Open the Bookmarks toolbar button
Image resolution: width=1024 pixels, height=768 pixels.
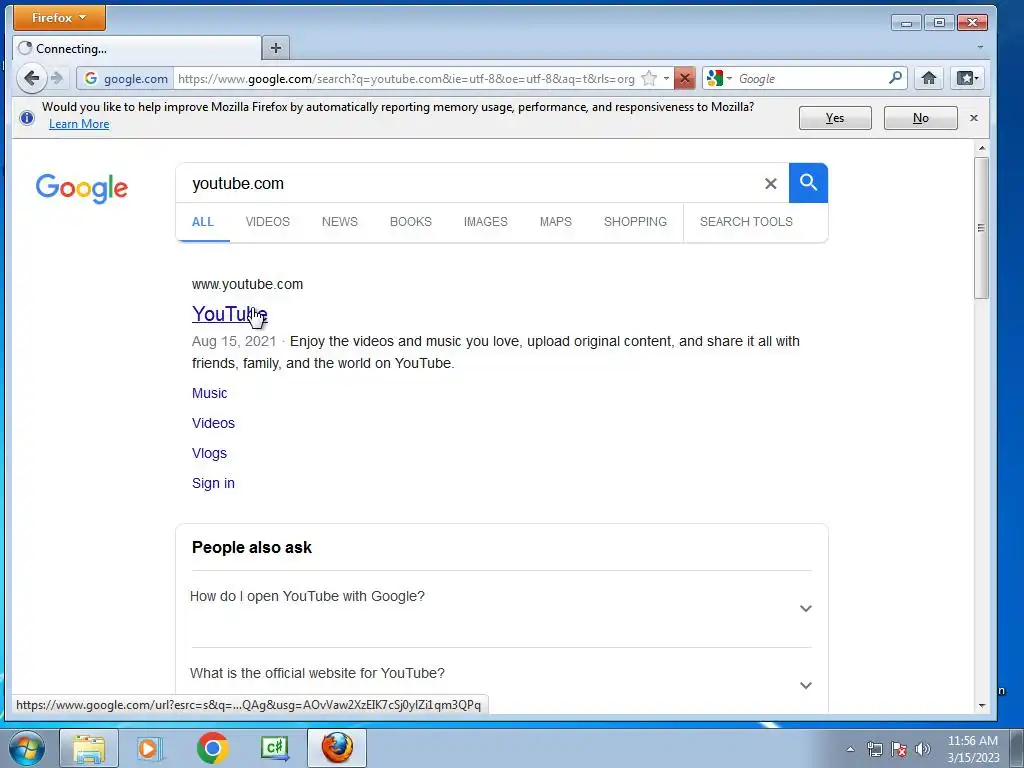967,78
